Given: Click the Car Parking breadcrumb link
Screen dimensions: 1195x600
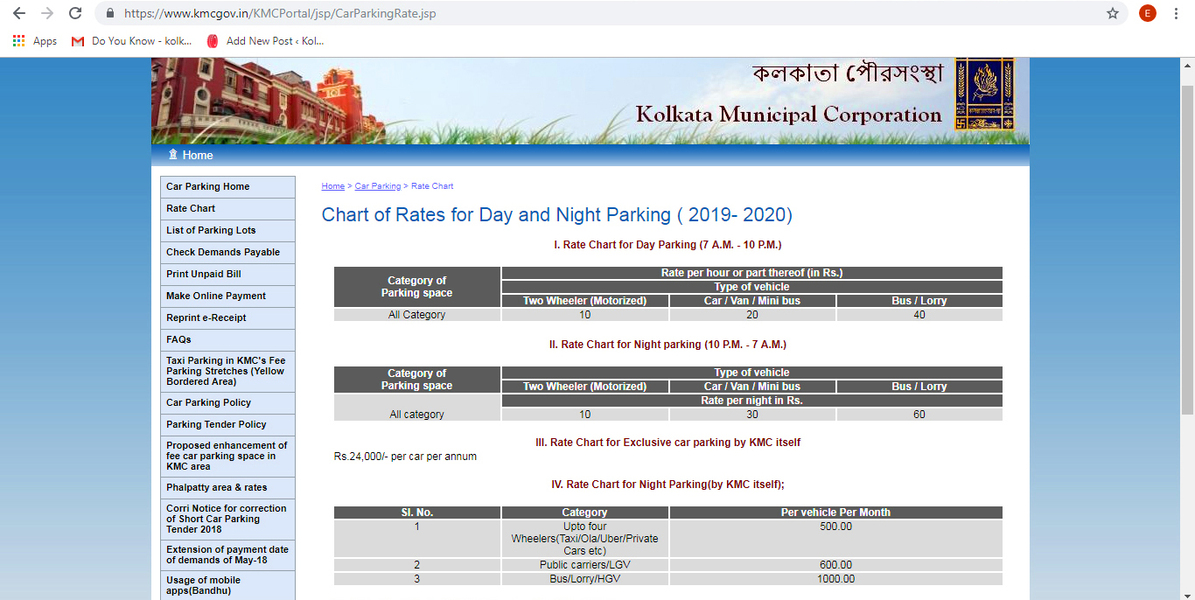Looking at the screenshot, I should 377,186.
